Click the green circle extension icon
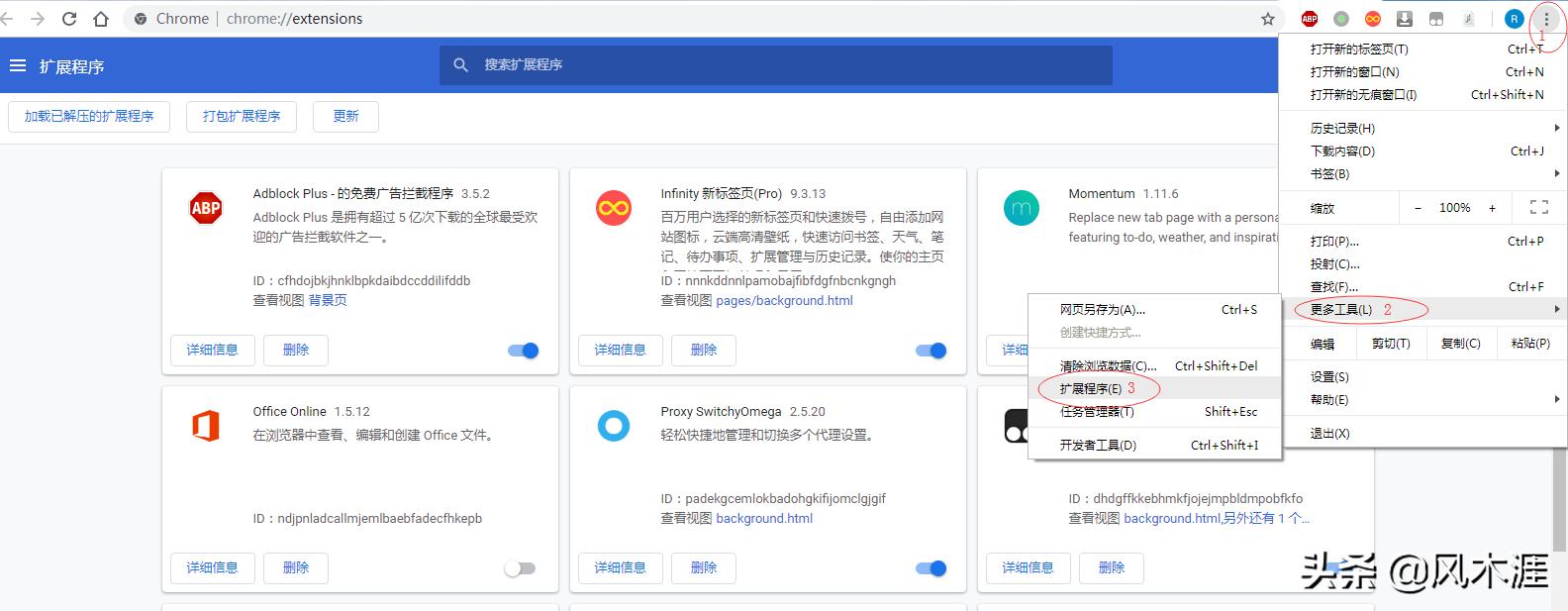 pyautogui.click(x=1341, y=19)
